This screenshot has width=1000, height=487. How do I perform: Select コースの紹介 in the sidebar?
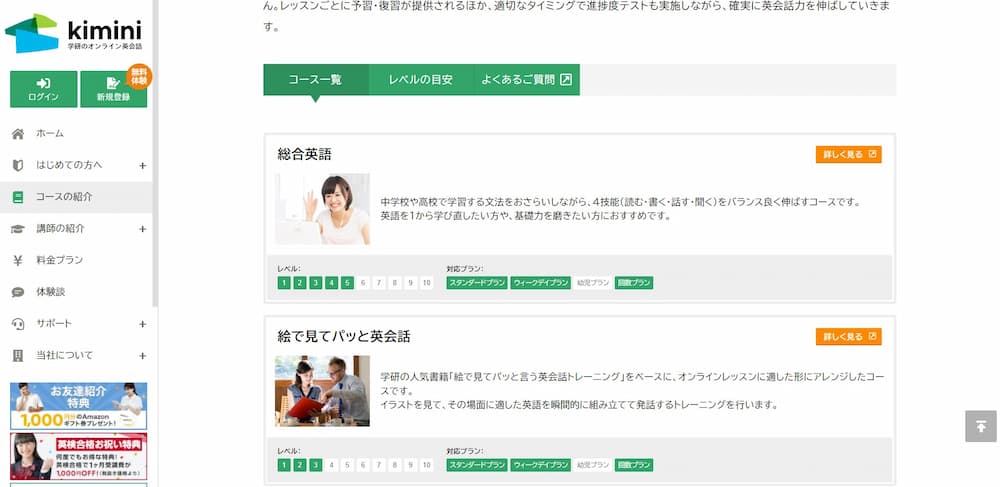tap(76, 197)
